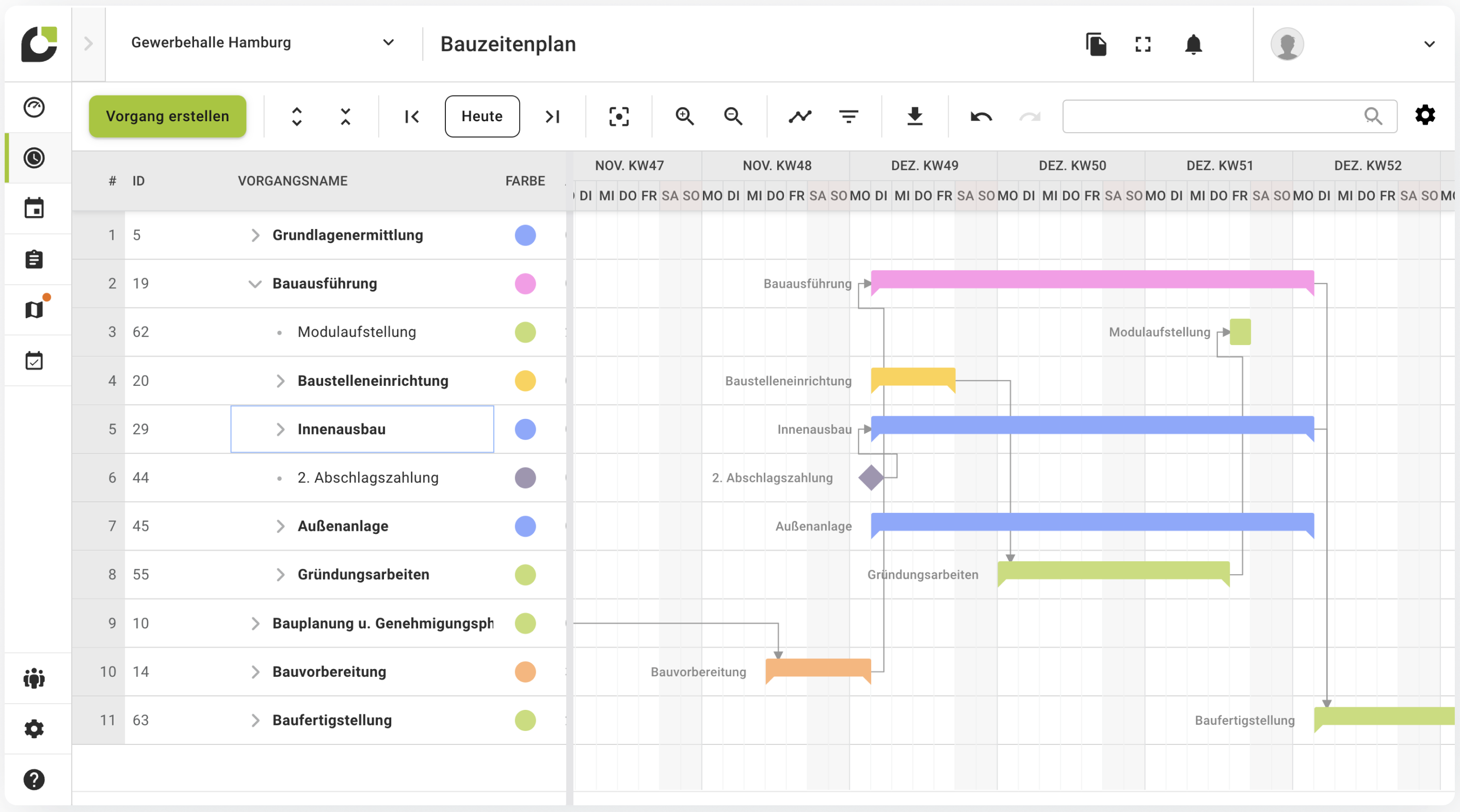Screen dimensions: 1460x812
Task: Open the Gewerbehalle Hamburg project dropdown
Action: coord(388,42)
